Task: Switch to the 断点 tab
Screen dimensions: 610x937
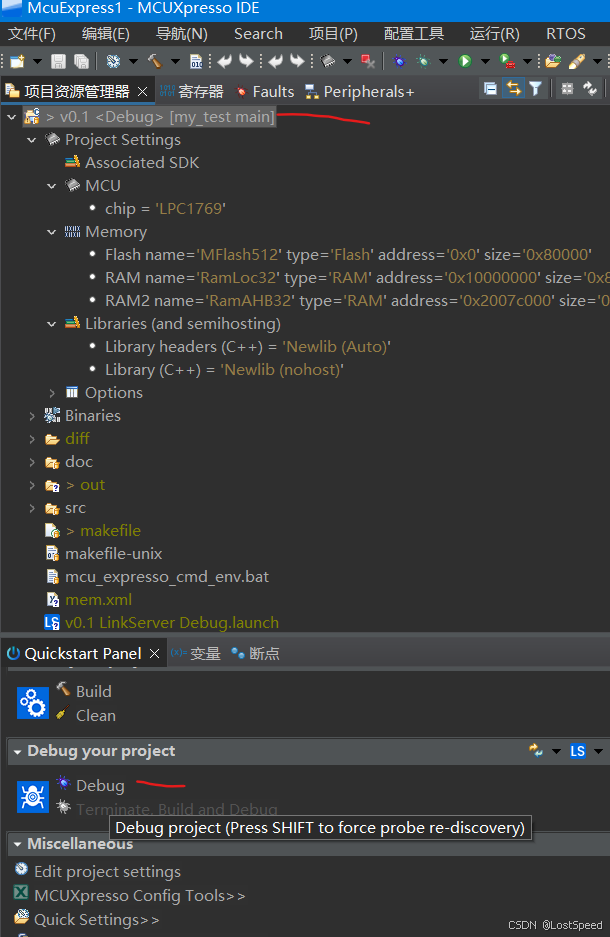Action: point(256,654)
